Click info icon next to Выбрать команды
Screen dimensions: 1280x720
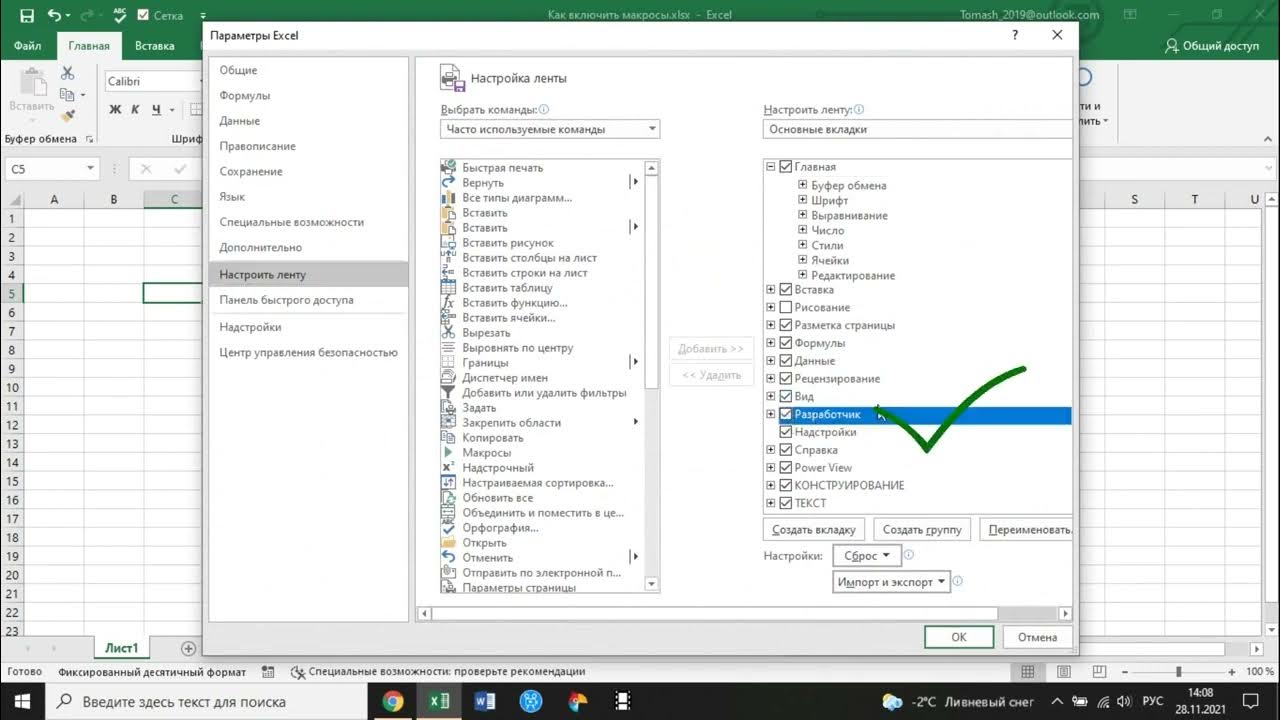544,110
